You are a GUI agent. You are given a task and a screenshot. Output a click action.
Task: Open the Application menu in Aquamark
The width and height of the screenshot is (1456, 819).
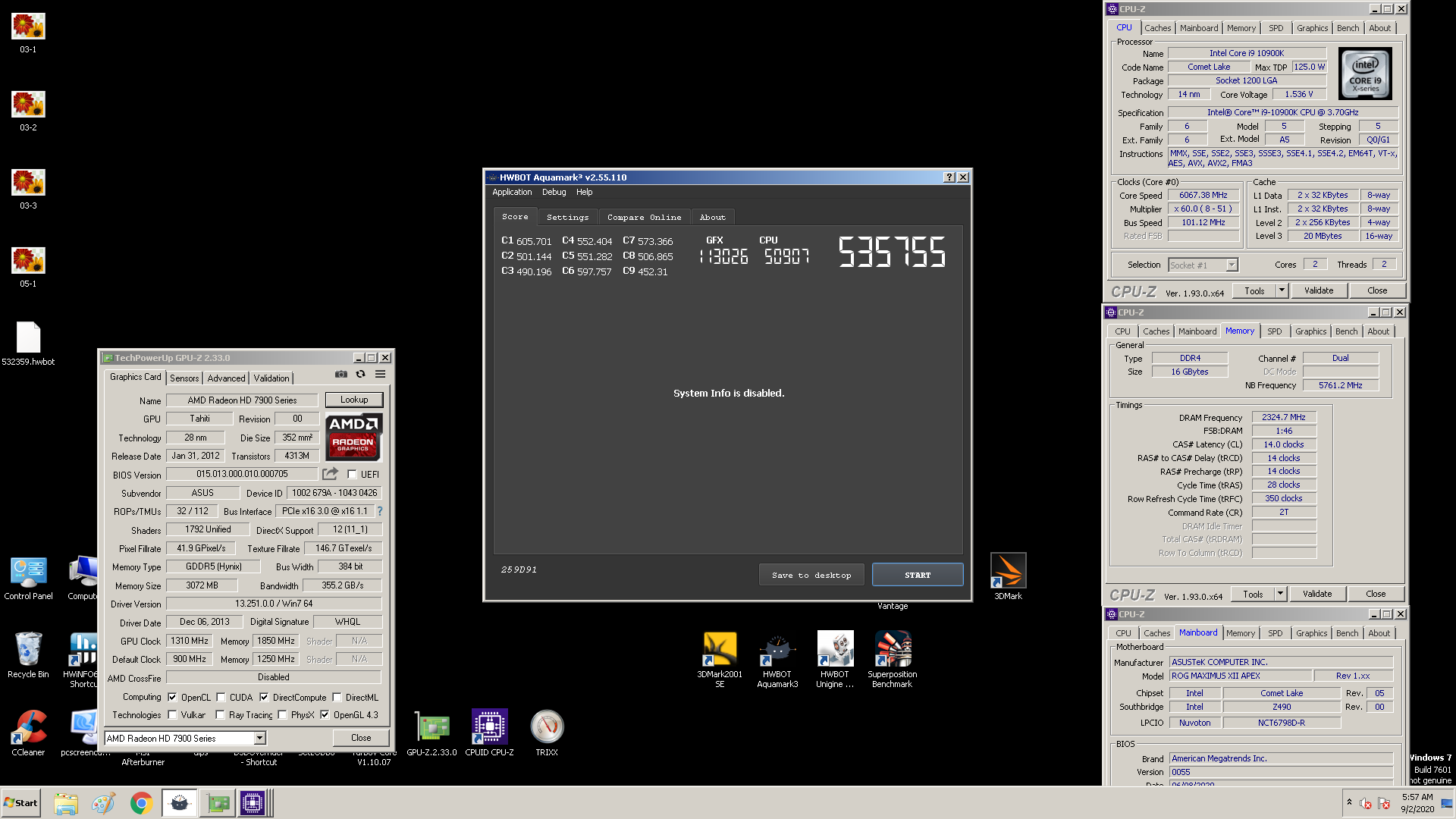tap(512, 193)
